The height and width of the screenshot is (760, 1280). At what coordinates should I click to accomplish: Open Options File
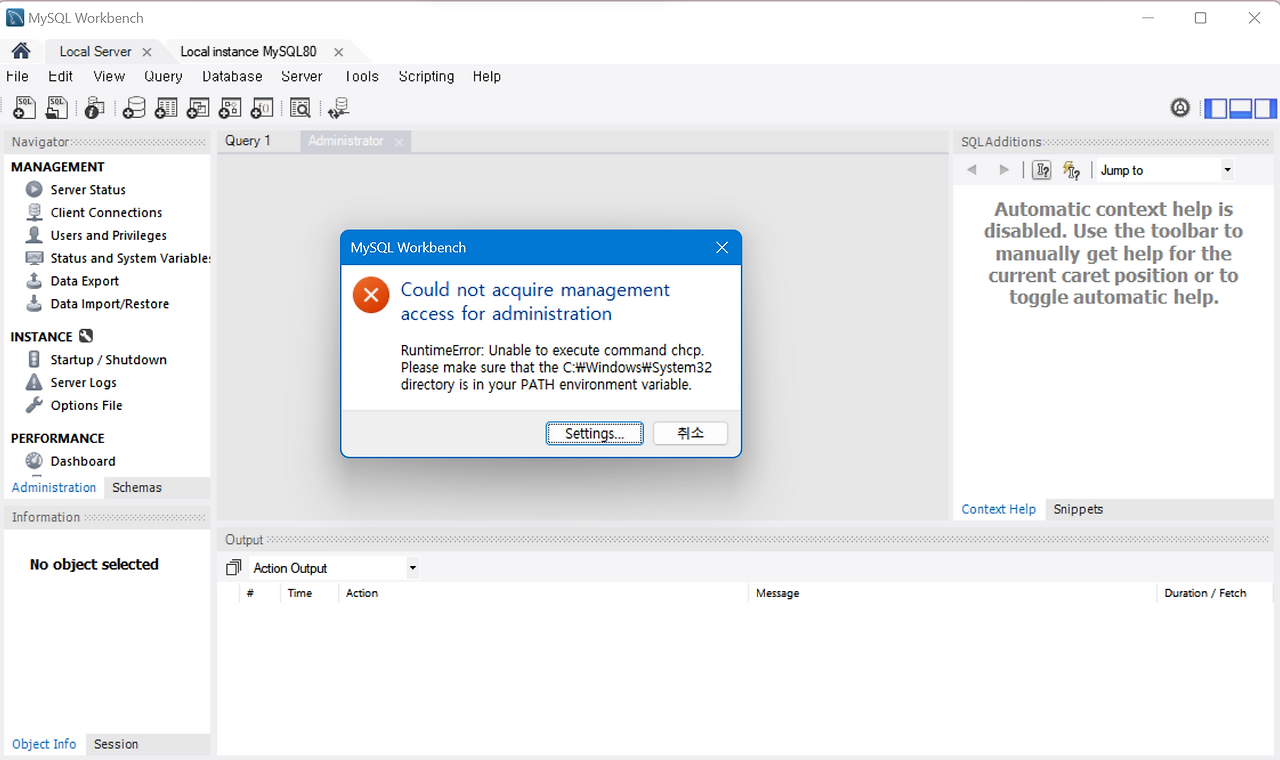click(x=86, y=406)
